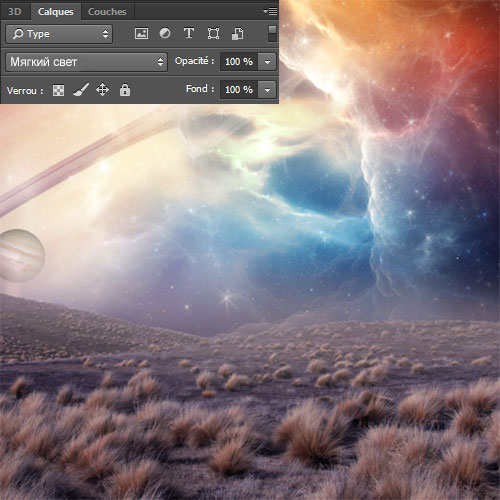Image resolution: width=500 pixels, height=500 pixels.
Task: Lock image pixels brush icon
Action: [81, 90]
